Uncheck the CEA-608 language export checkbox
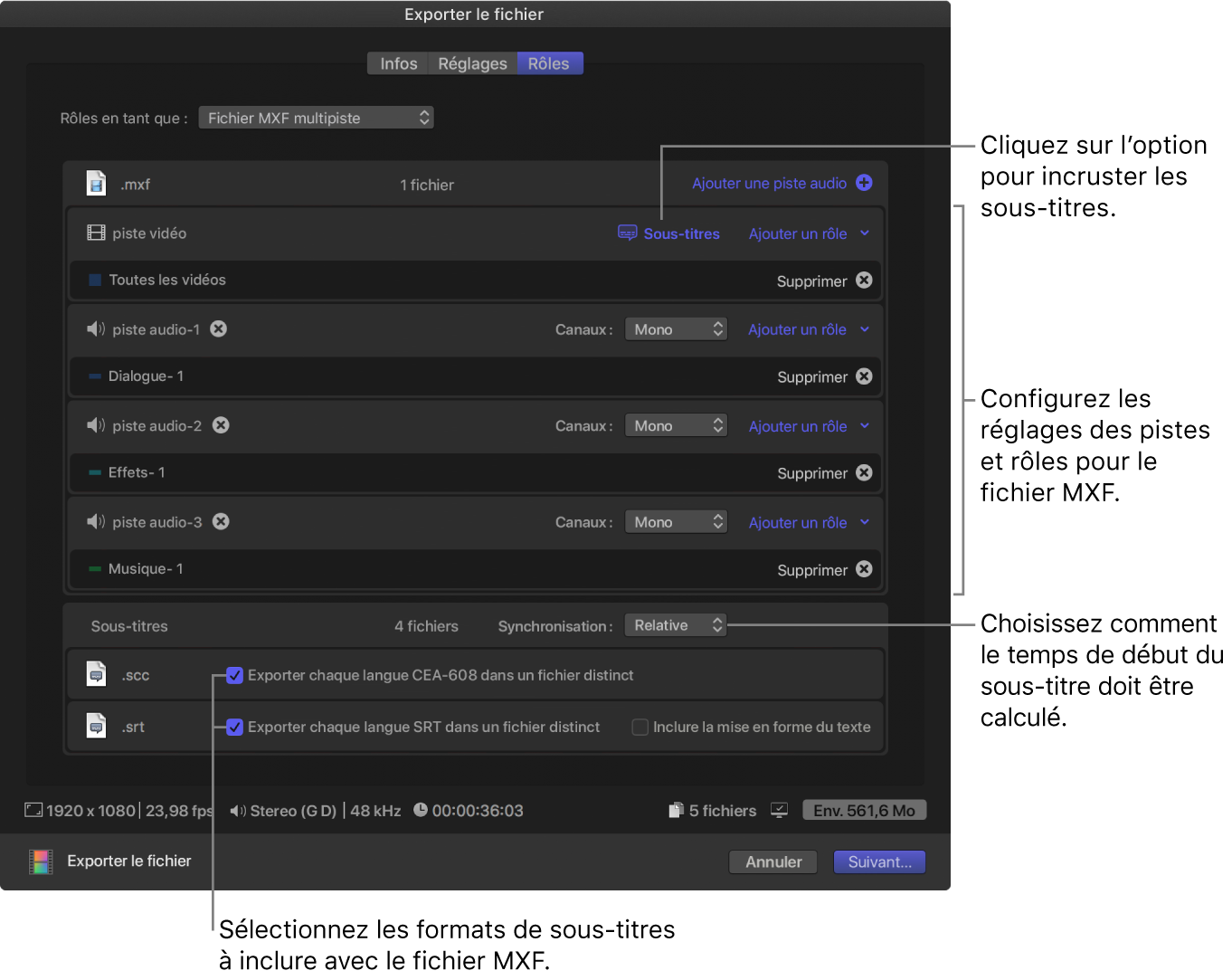 pos(234,675)
